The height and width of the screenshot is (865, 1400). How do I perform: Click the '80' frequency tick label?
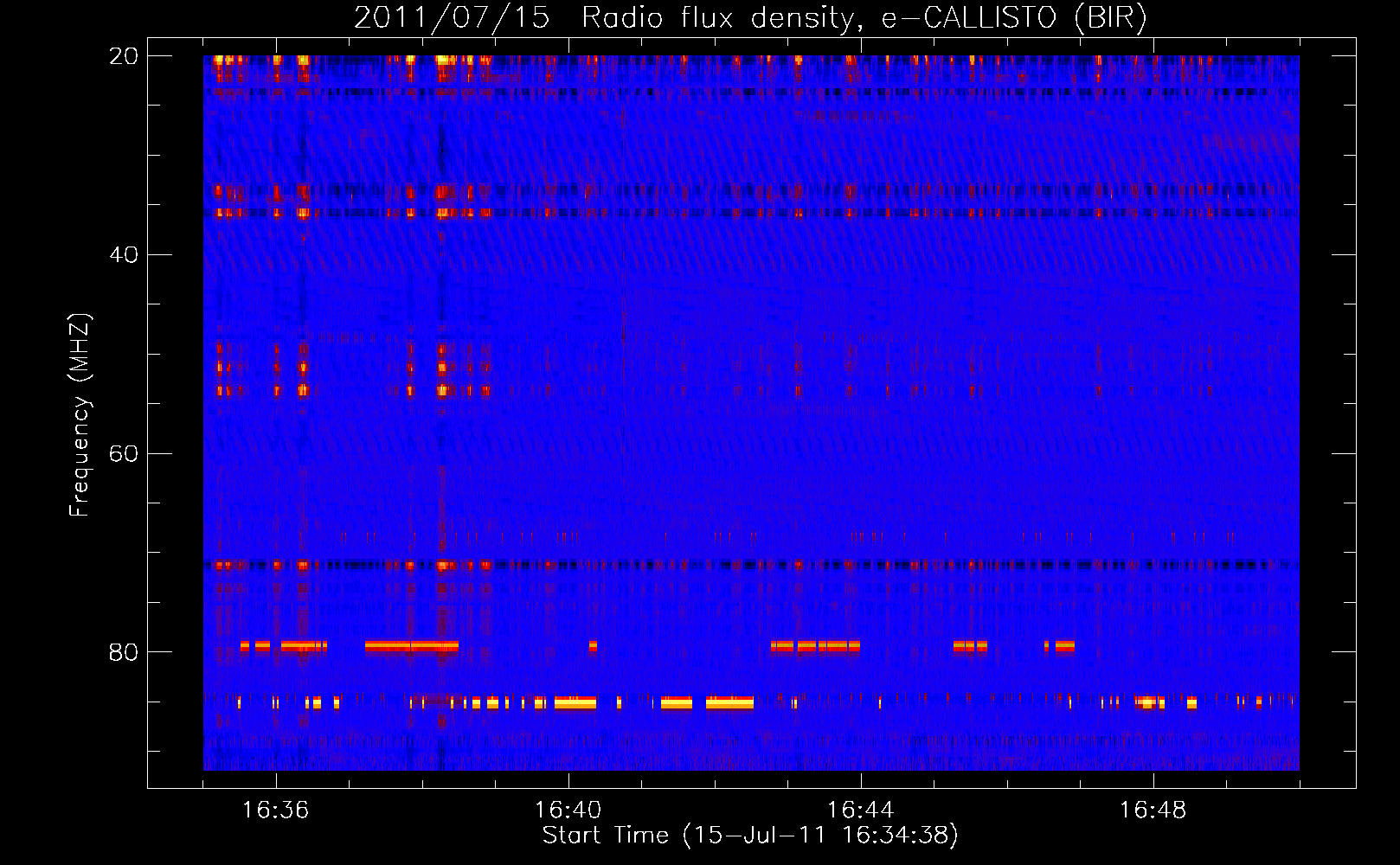click(x=124, y=651)
